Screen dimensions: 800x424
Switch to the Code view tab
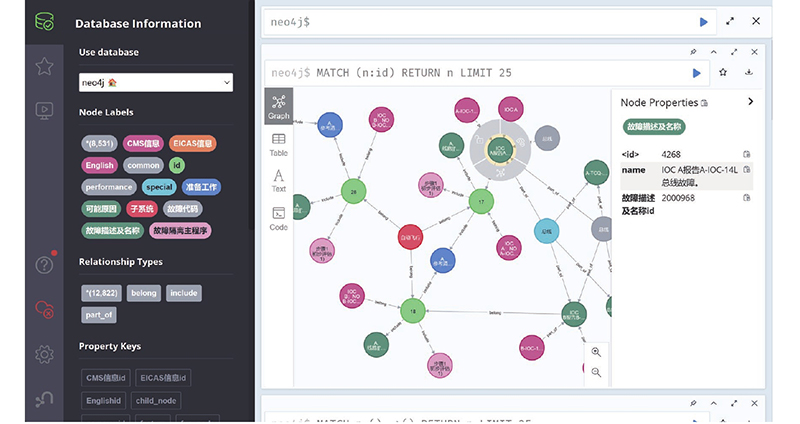point(278,218)
